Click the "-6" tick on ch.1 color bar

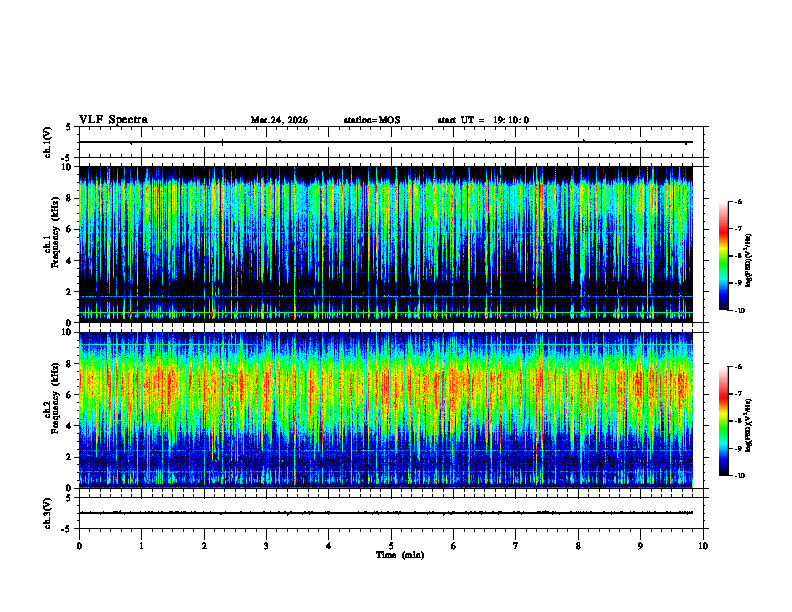(738, 202)
